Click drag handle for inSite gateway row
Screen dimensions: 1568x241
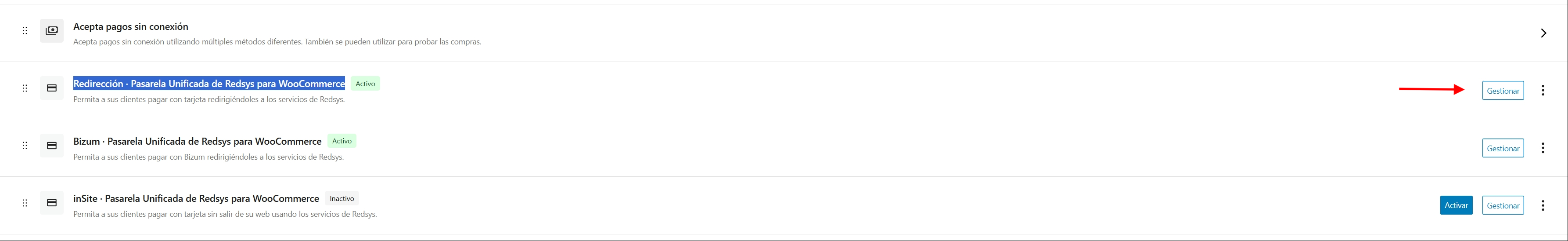tap(25, 203)
